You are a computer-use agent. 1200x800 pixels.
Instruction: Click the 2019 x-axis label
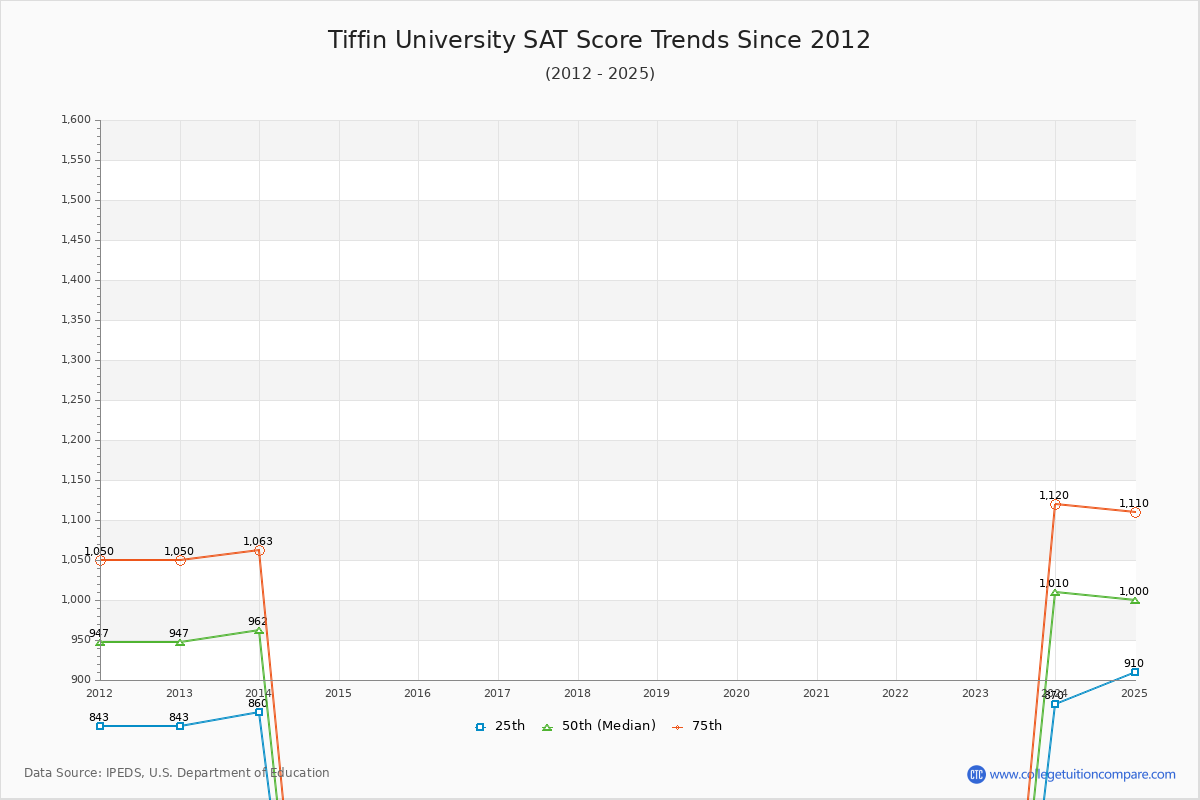coord(657,693)
